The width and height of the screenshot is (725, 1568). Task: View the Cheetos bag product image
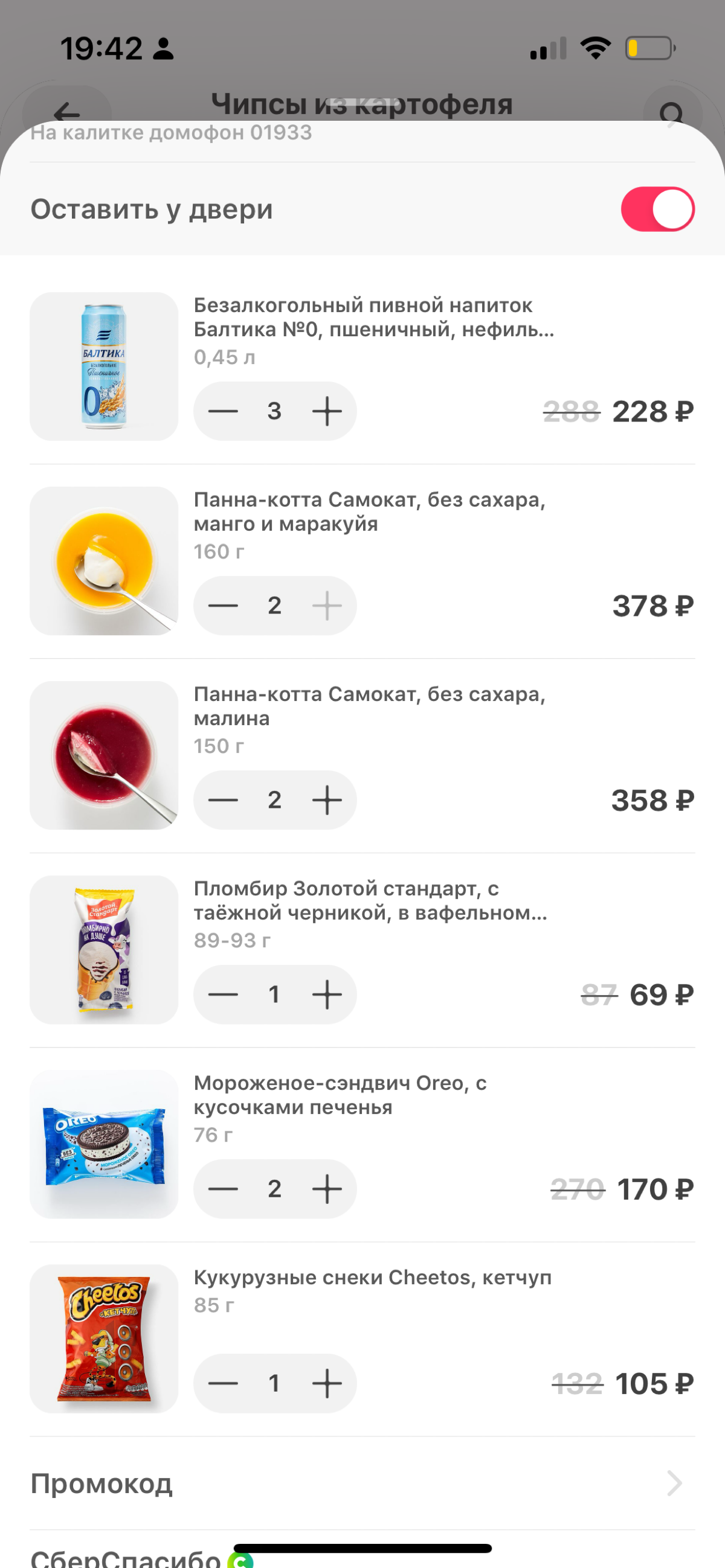pyautogui.click(x=104, y=1339)
